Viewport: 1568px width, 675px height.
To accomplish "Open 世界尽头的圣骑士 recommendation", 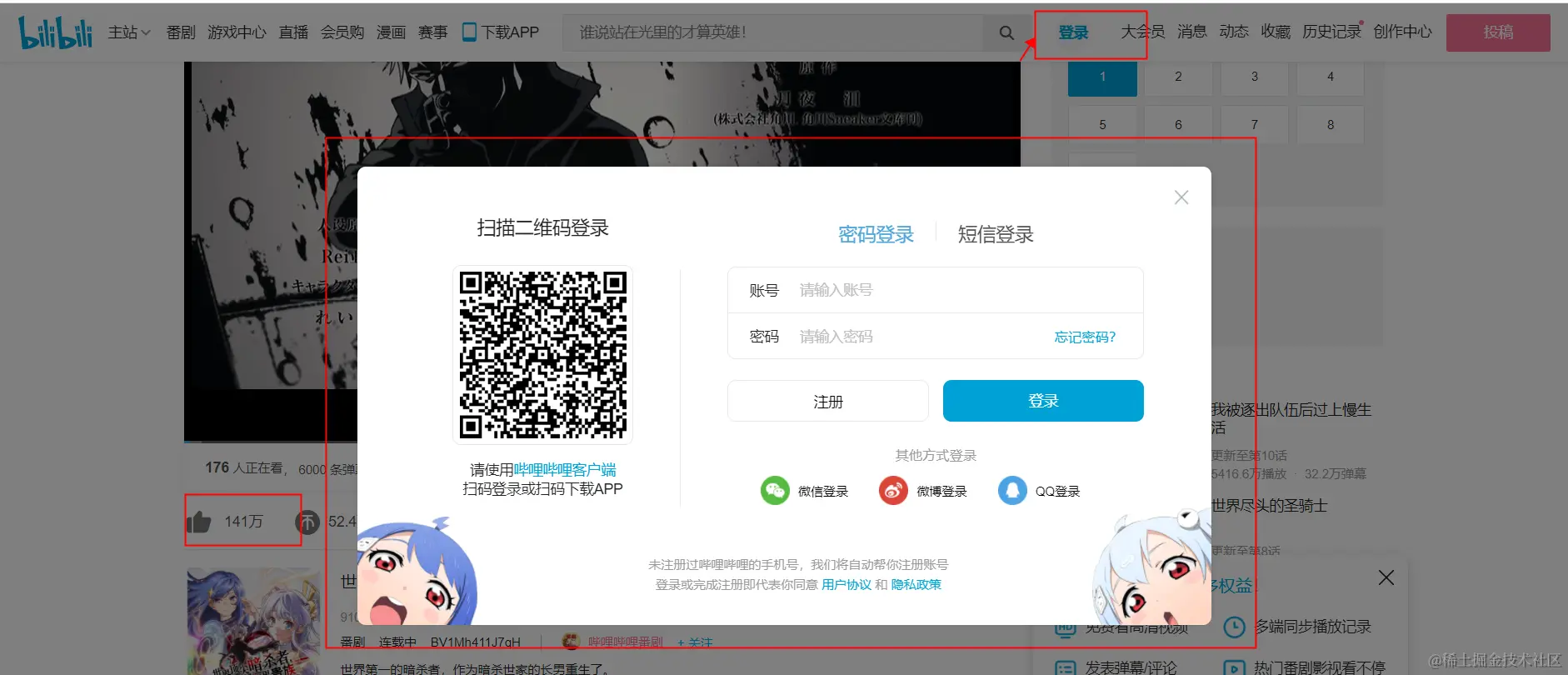I will click(x=1269, y=506).
